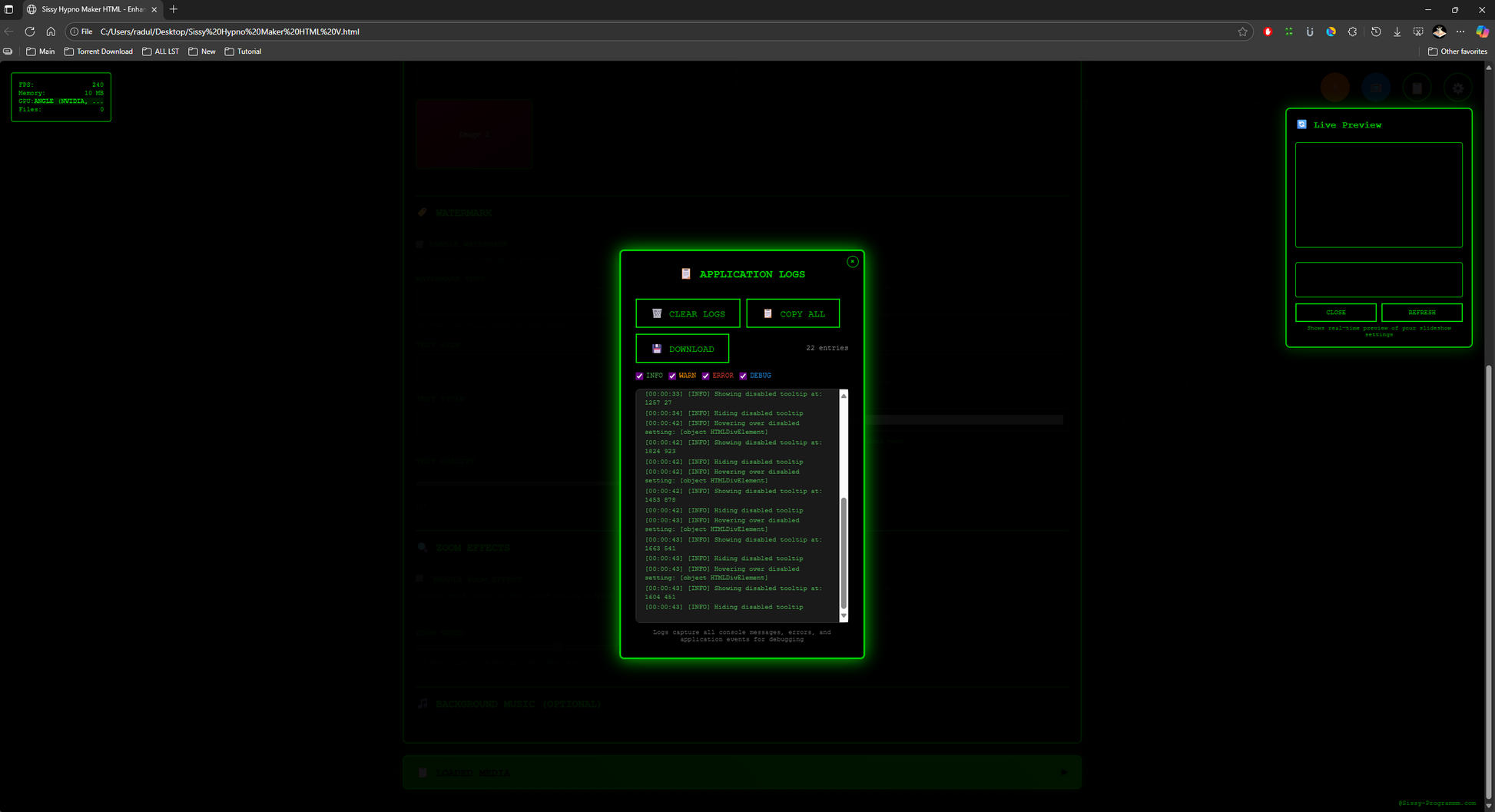
Task: Click the dimmed orange lightning round button
Action: point(1335,88)
